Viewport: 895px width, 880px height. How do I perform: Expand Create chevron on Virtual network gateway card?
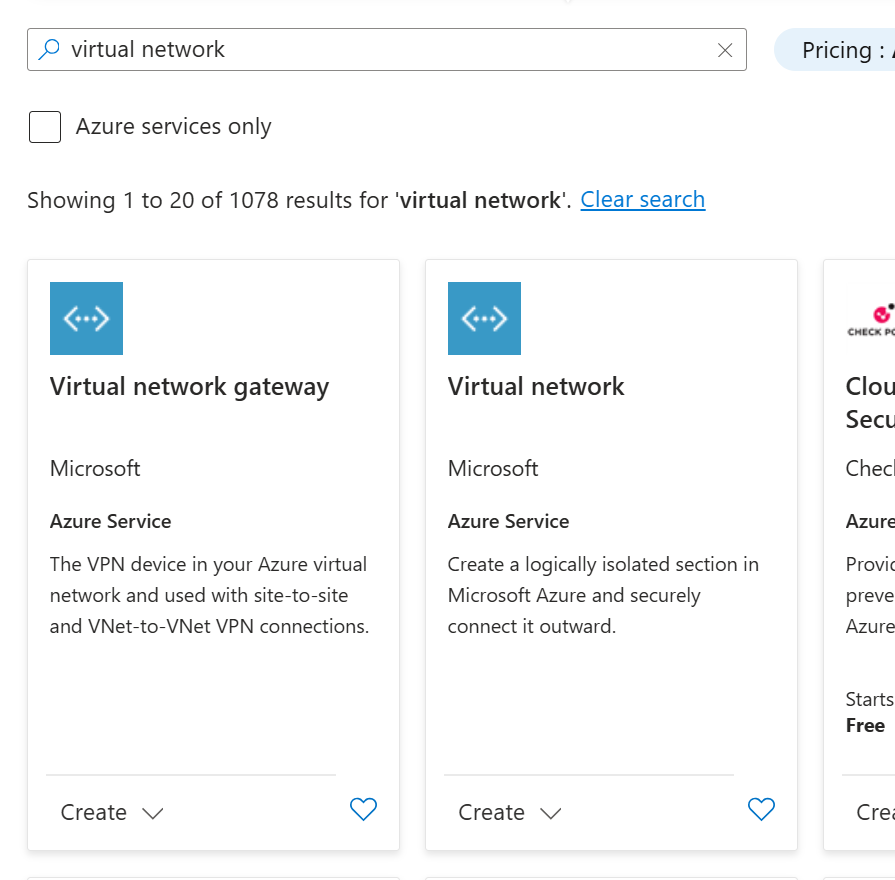pos(152,813)
